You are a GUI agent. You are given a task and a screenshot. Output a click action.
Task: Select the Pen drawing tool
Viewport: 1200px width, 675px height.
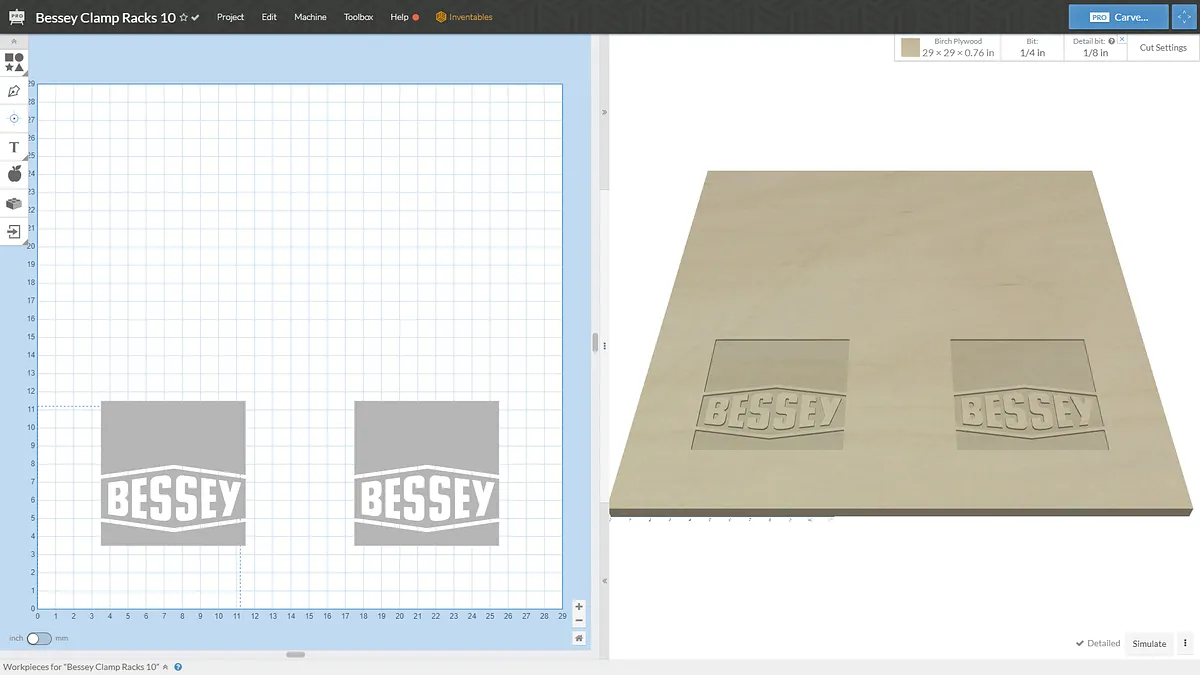pos(14,91)
